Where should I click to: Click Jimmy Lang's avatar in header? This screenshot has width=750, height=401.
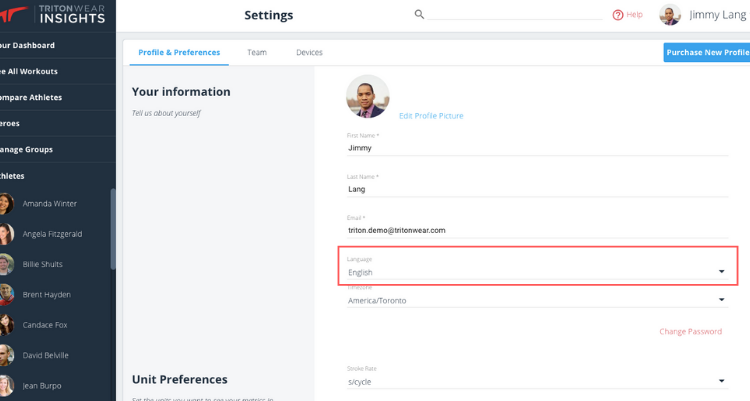[670, 15]
